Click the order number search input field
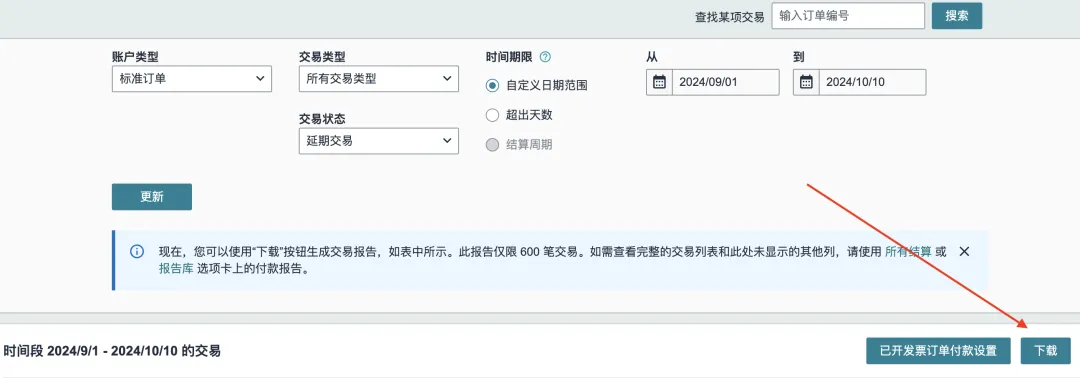Screen dimensions: 1080x378 847,16
